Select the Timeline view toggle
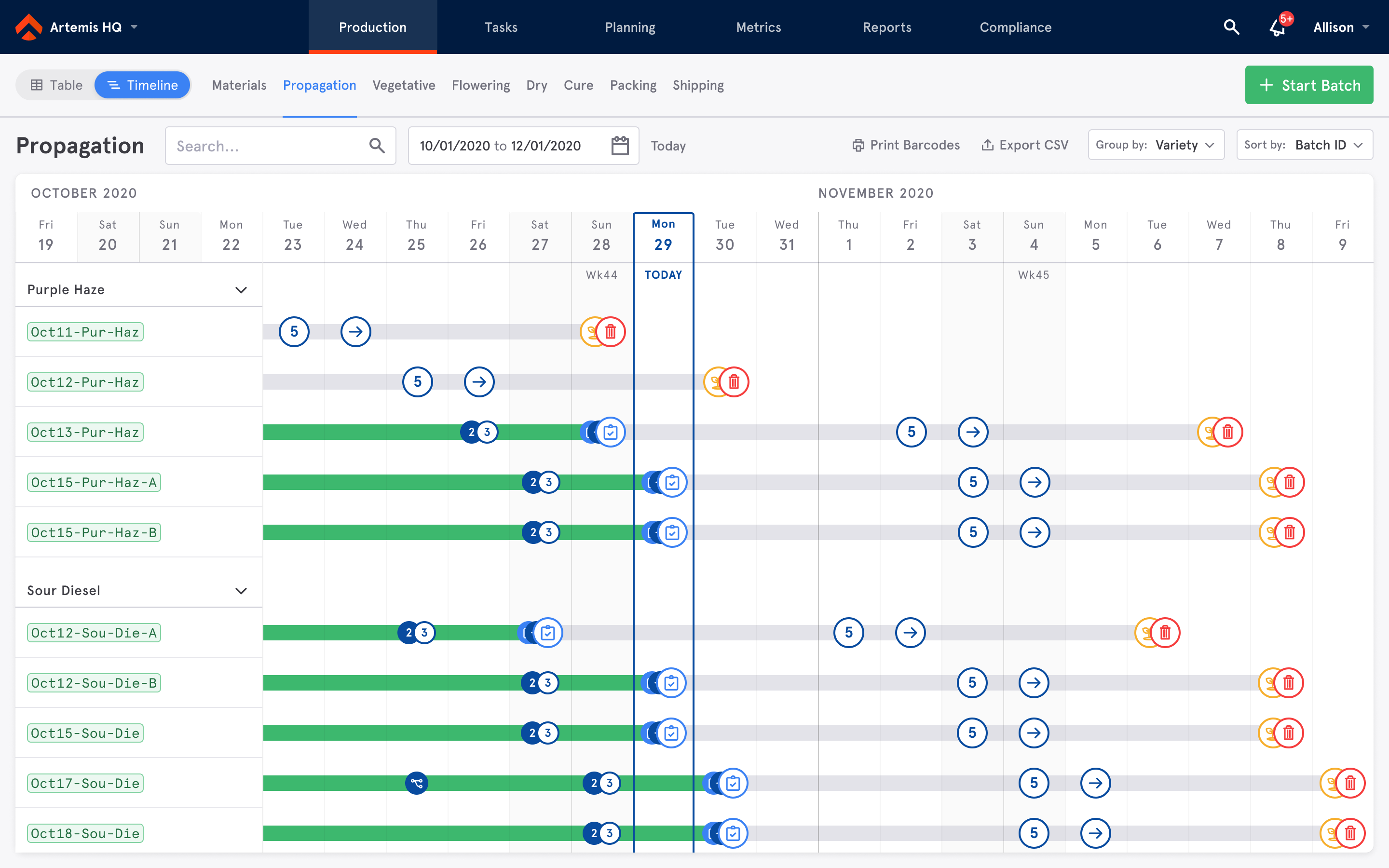 [142, 85]
